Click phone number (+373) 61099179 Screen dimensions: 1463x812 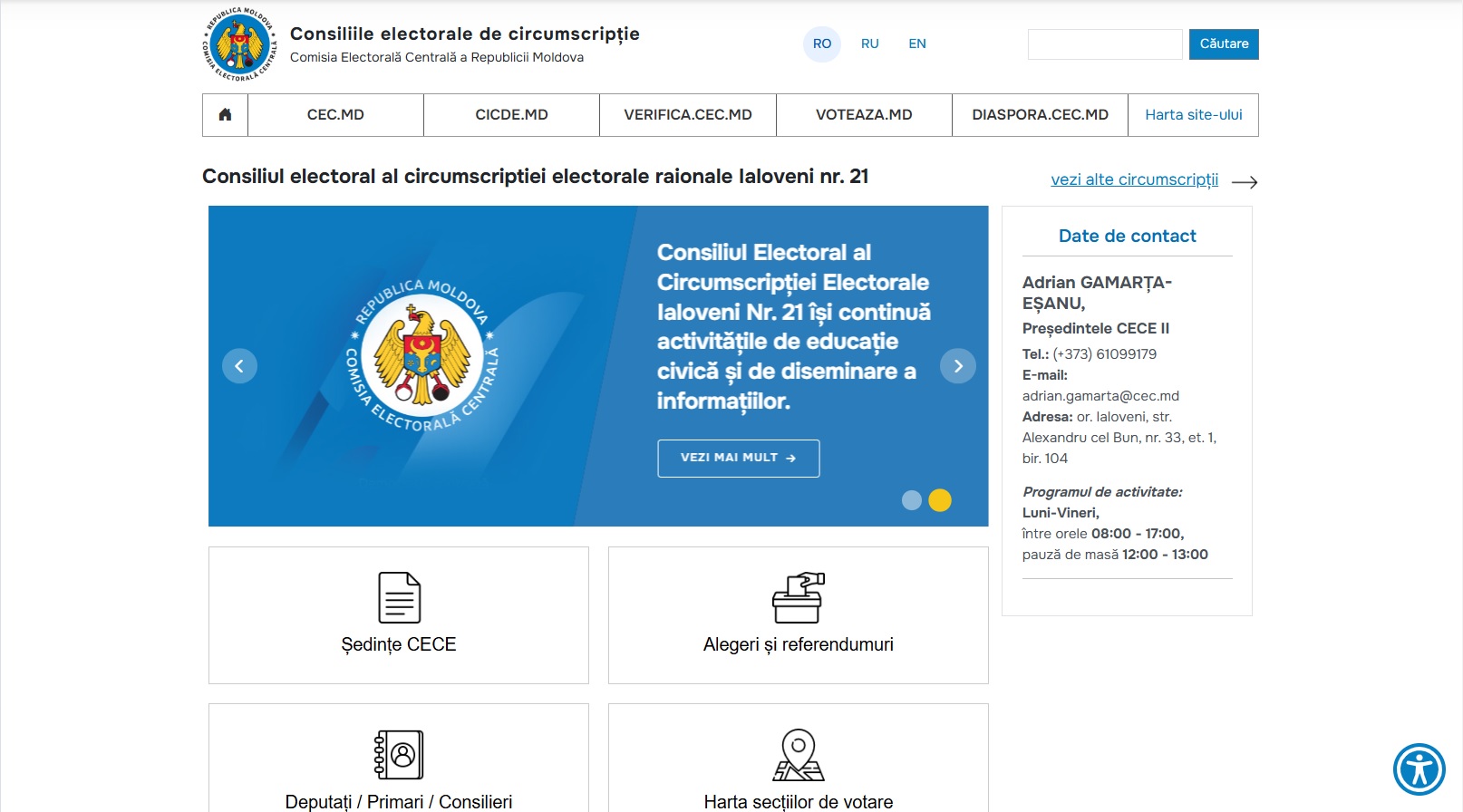pos(1104,354)
